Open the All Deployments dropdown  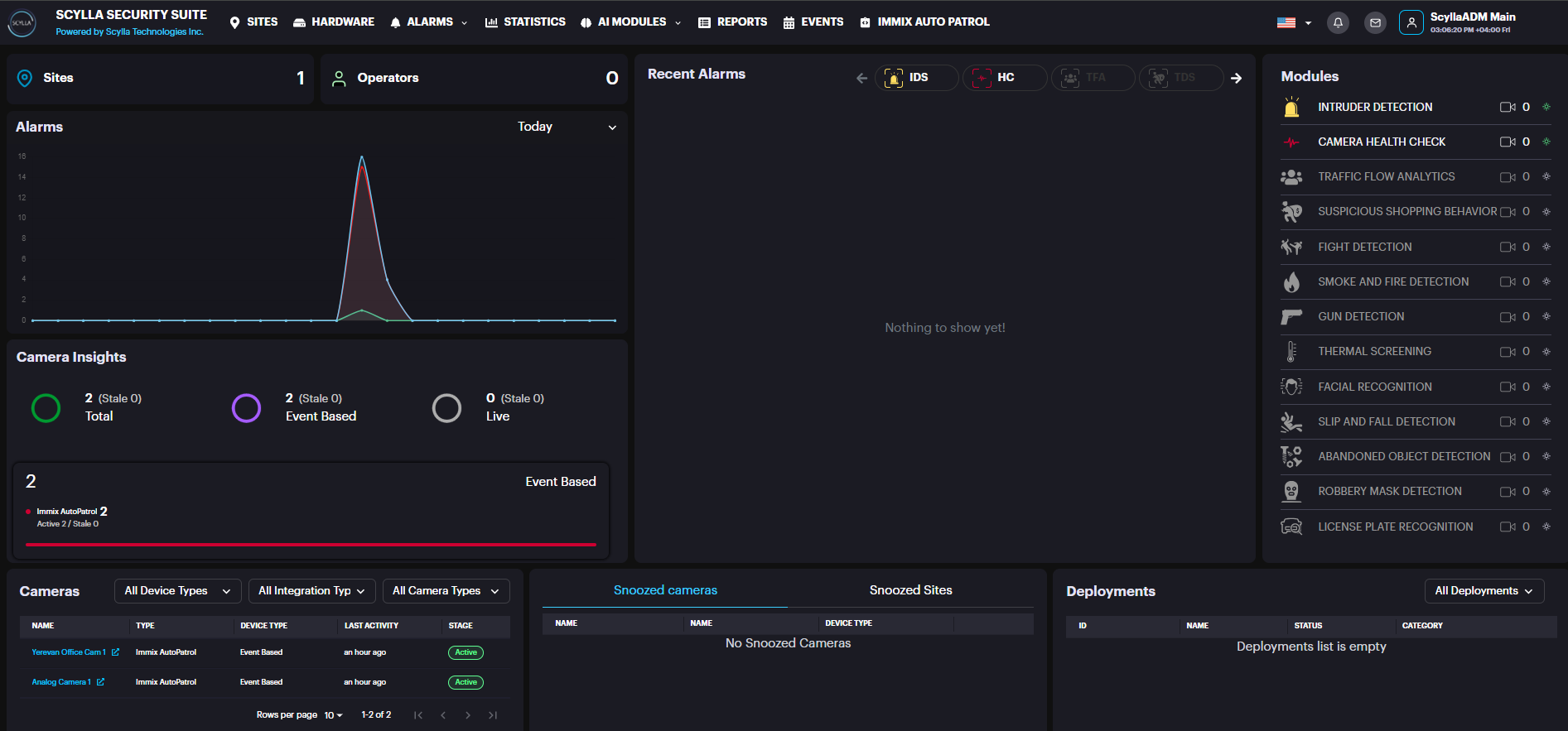(x=1484, y=591)
